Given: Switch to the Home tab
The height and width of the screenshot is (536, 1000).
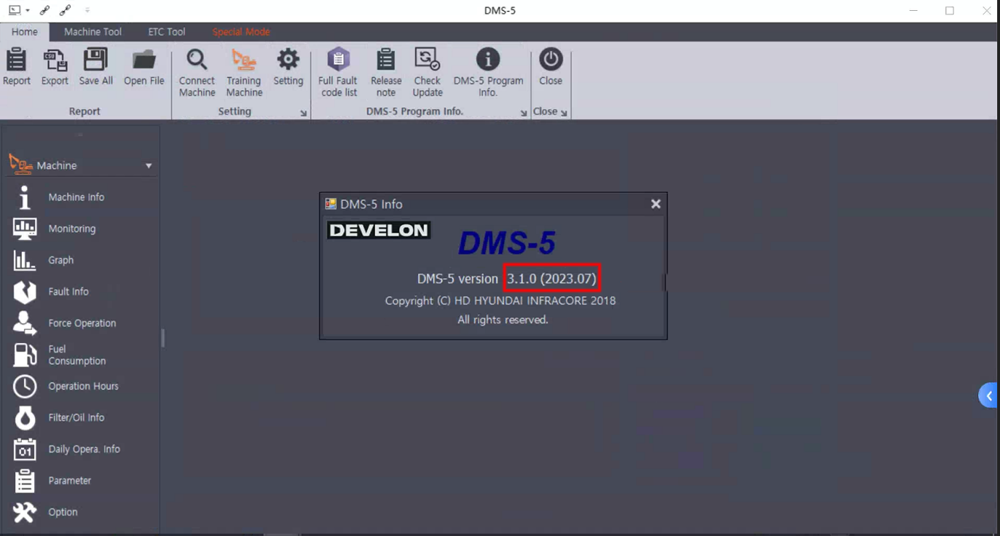Looking at the screenshot, I should pos(24,32).
